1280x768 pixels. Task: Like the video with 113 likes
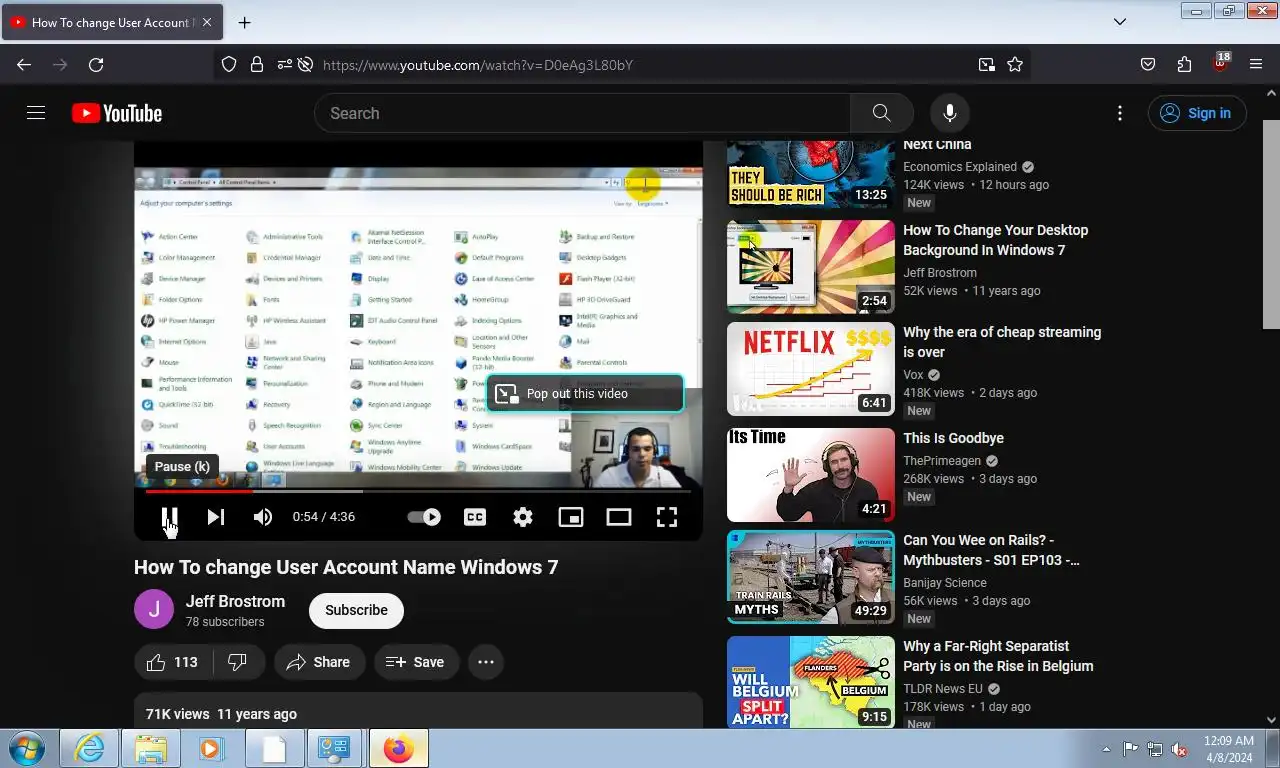click(x=172, y=662)
